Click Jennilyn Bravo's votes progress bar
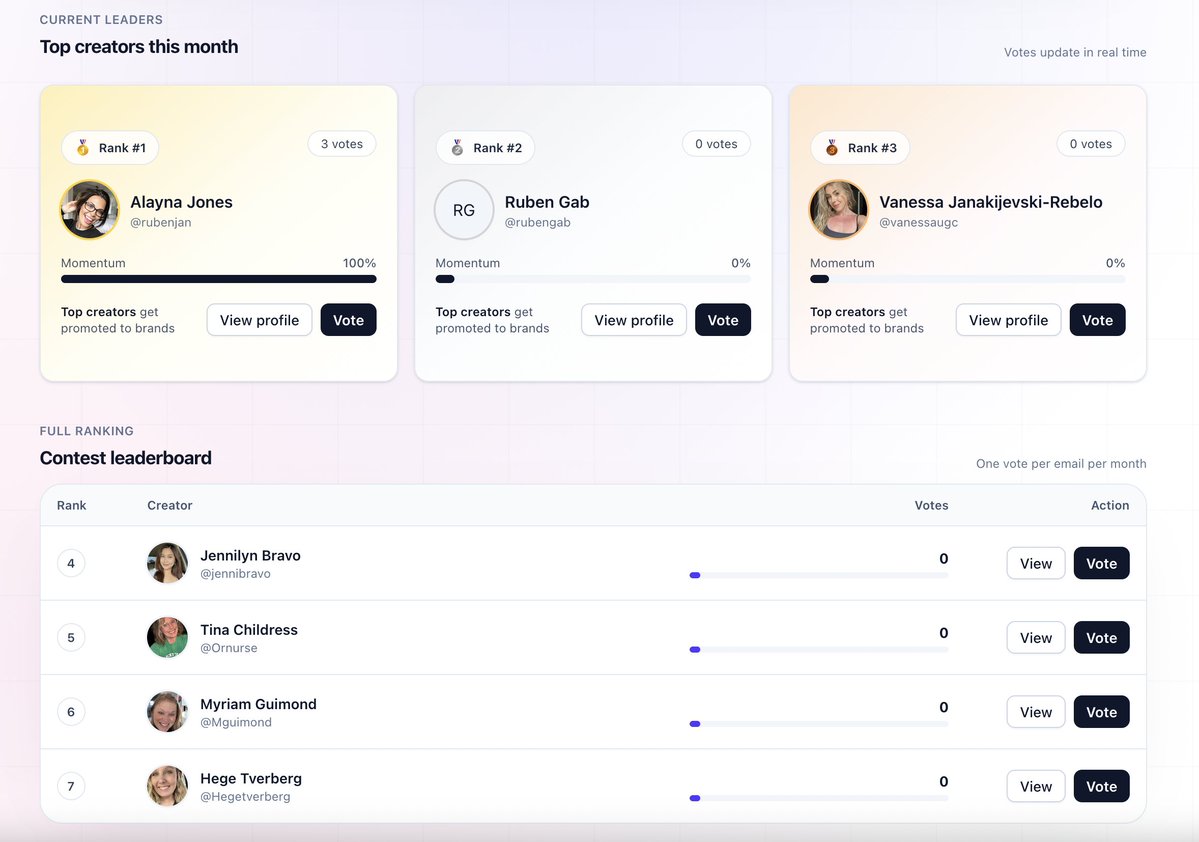The image size is (1199, 842). pos(819,575)
